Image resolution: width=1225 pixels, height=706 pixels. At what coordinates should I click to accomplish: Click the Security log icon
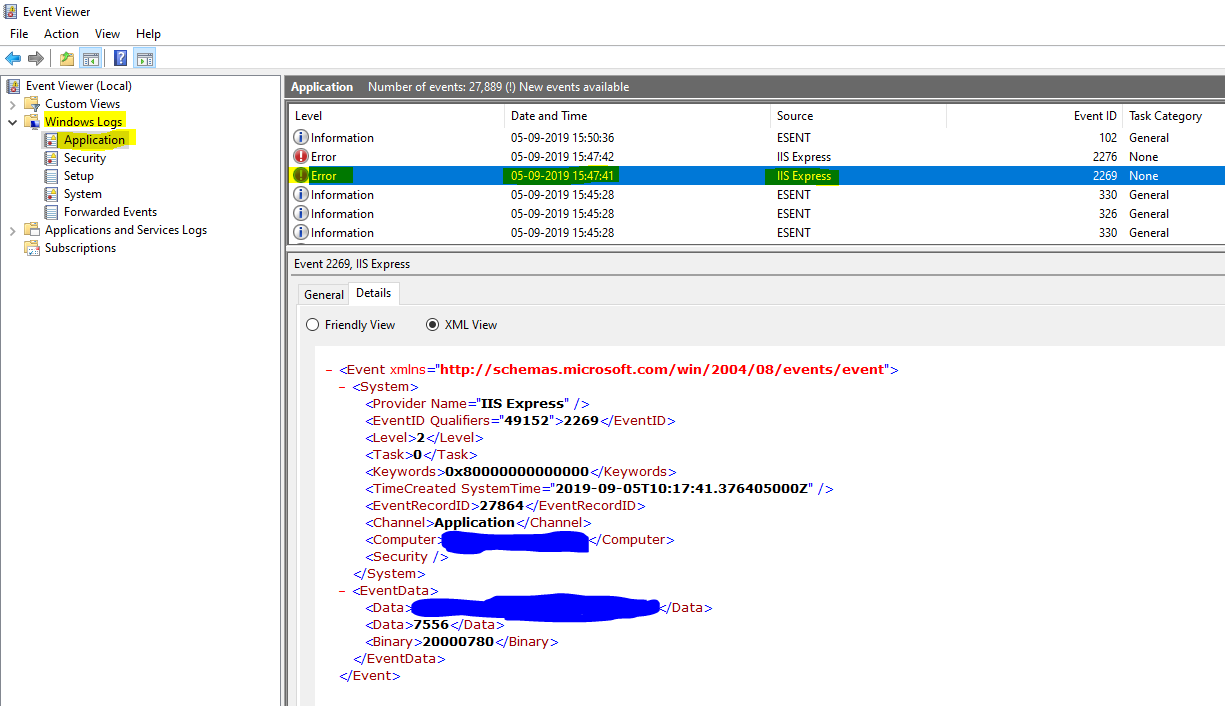coord(51,158)
